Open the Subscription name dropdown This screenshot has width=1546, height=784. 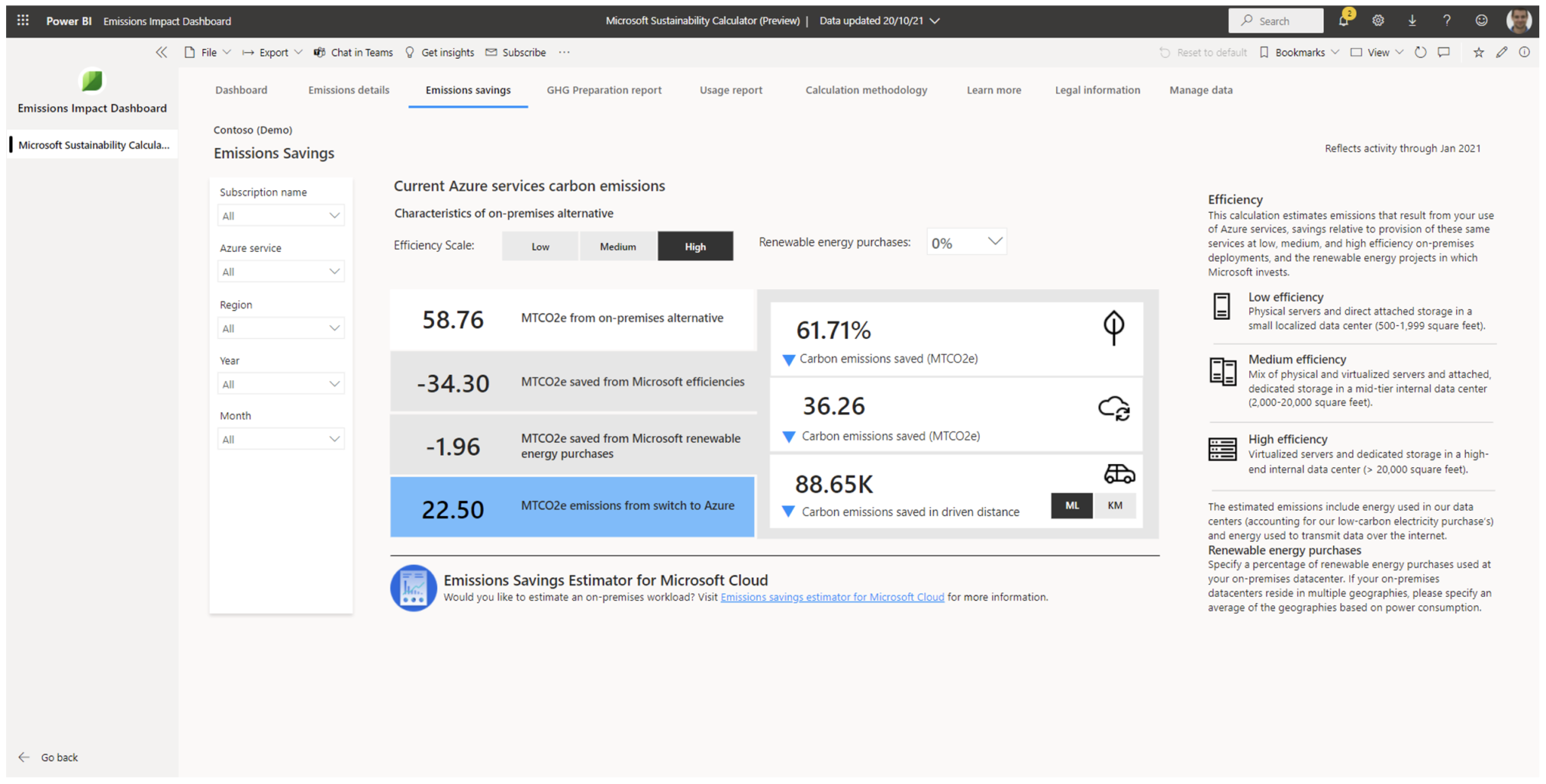[x=281, y=216]
